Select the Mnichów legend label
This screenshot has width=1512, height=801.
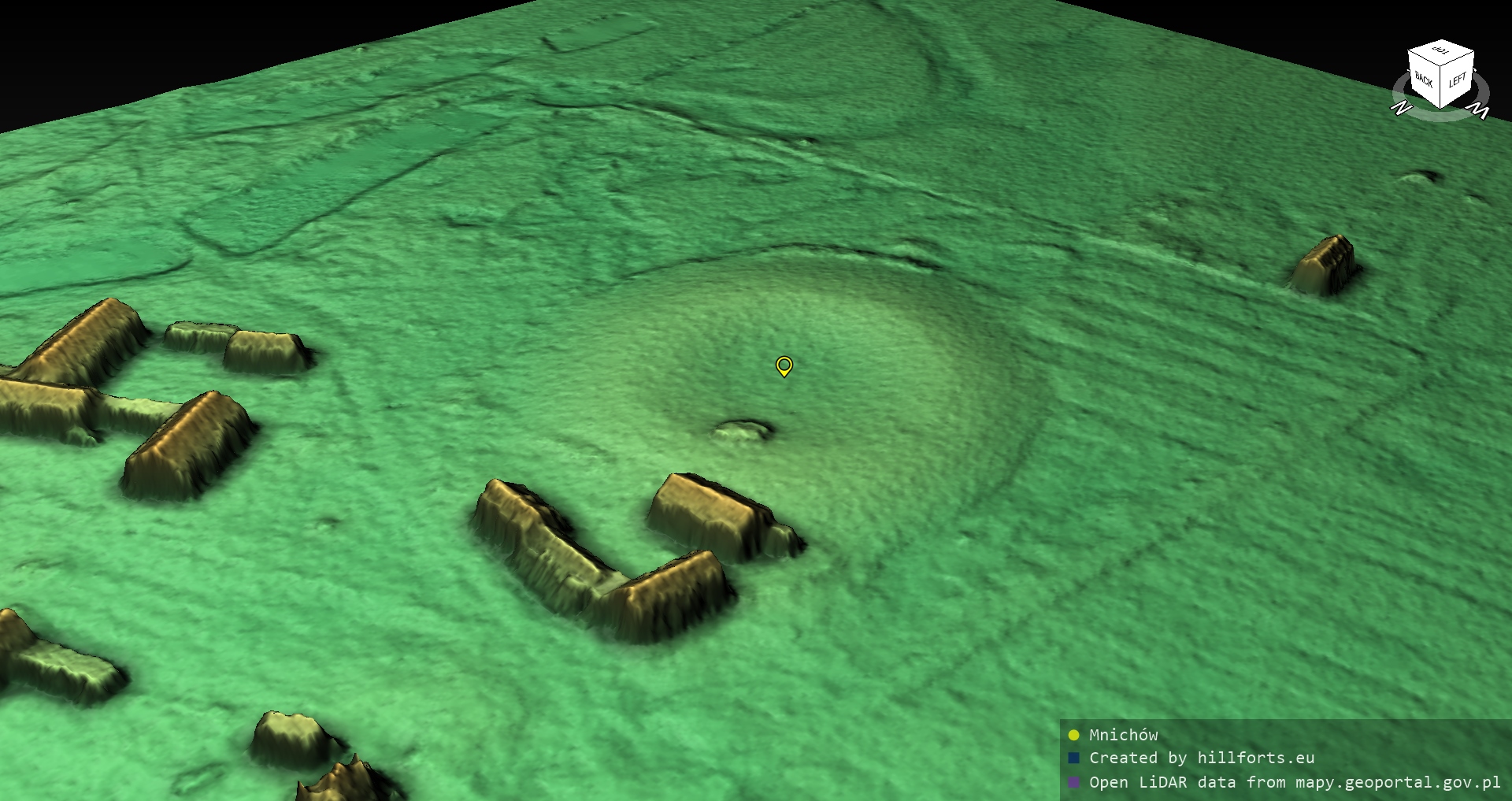click(1123, 736)
